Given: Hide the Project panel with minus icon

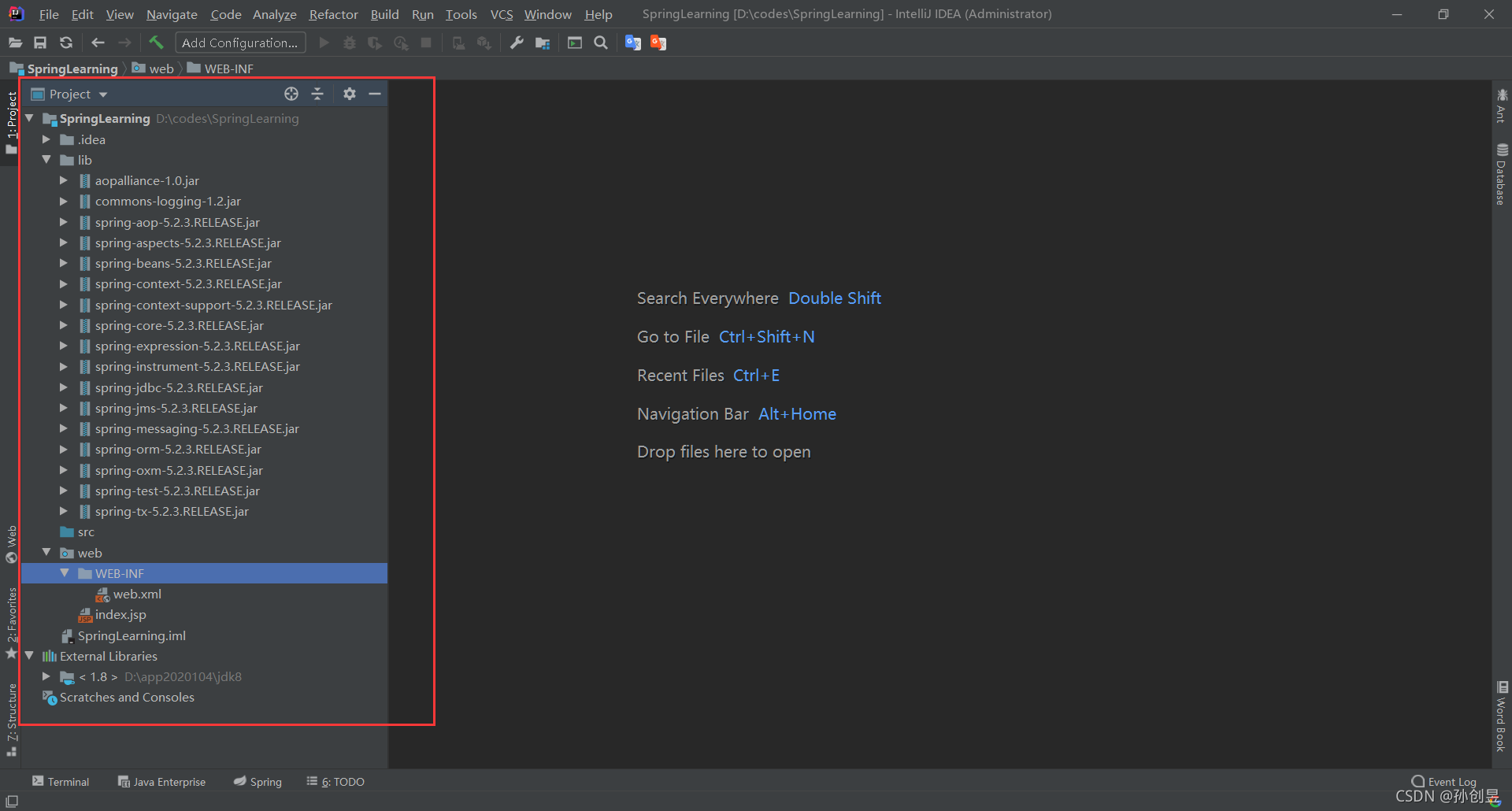Looking at the screenshot, I should tap(375, 94).
